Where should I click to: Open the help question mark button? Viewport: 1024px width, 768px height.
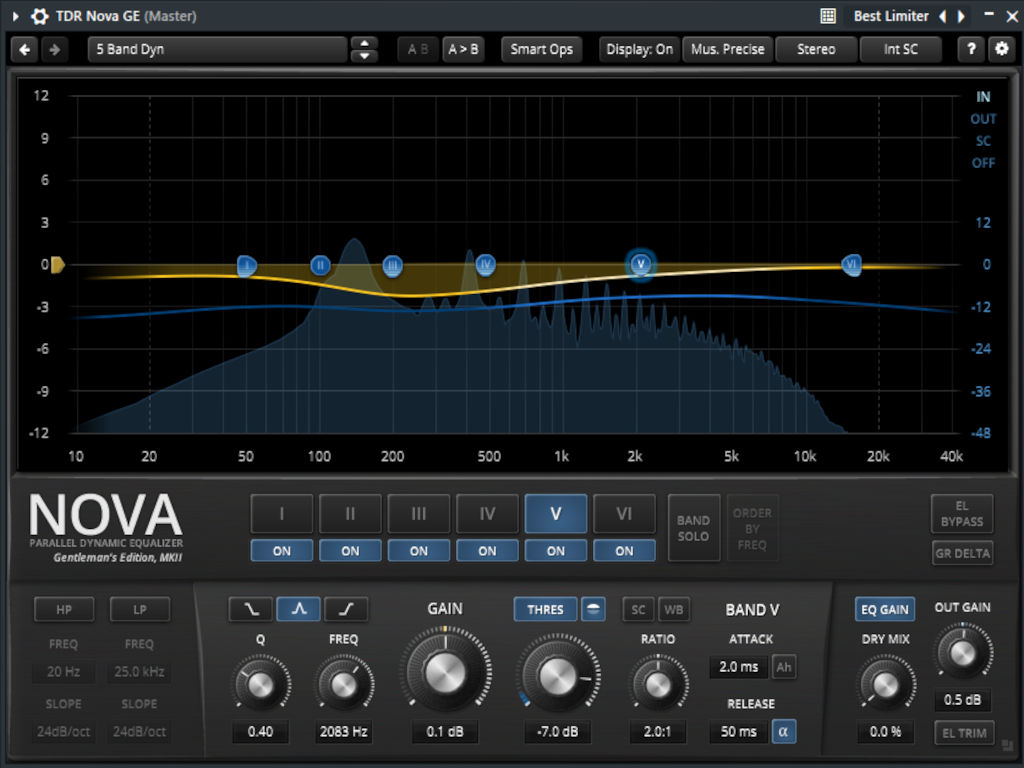[971, 49]
